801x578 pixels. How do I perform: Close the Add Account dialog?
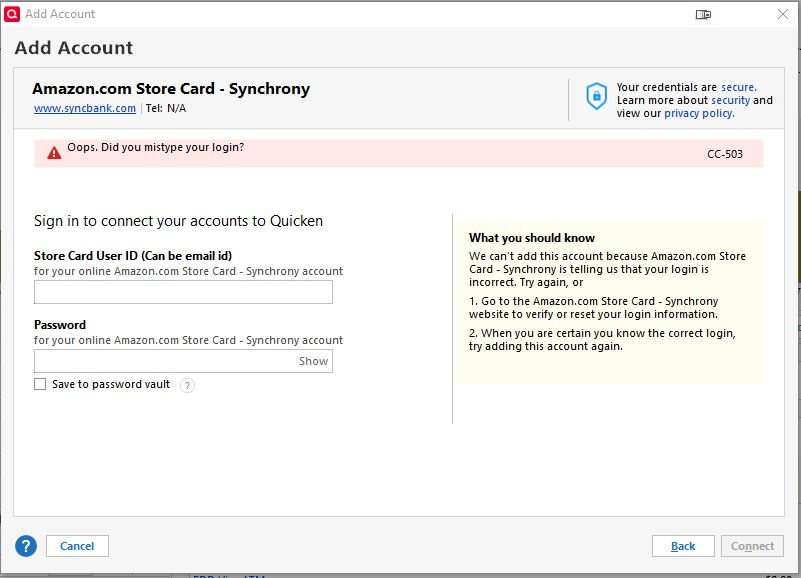pos(782,14)
